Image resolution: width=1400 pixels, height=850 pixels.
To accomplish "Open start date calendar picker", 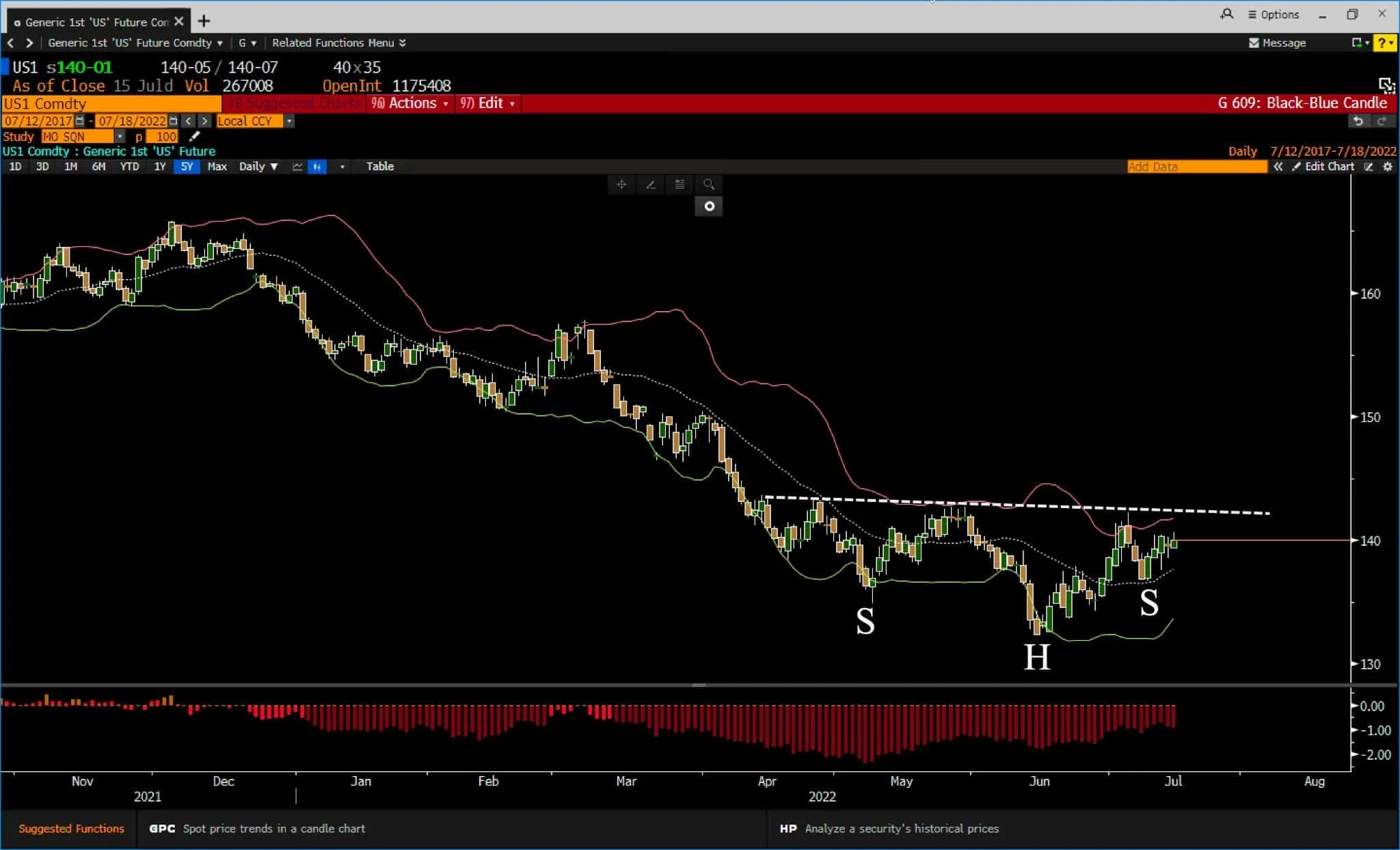I will pos(80,121).
